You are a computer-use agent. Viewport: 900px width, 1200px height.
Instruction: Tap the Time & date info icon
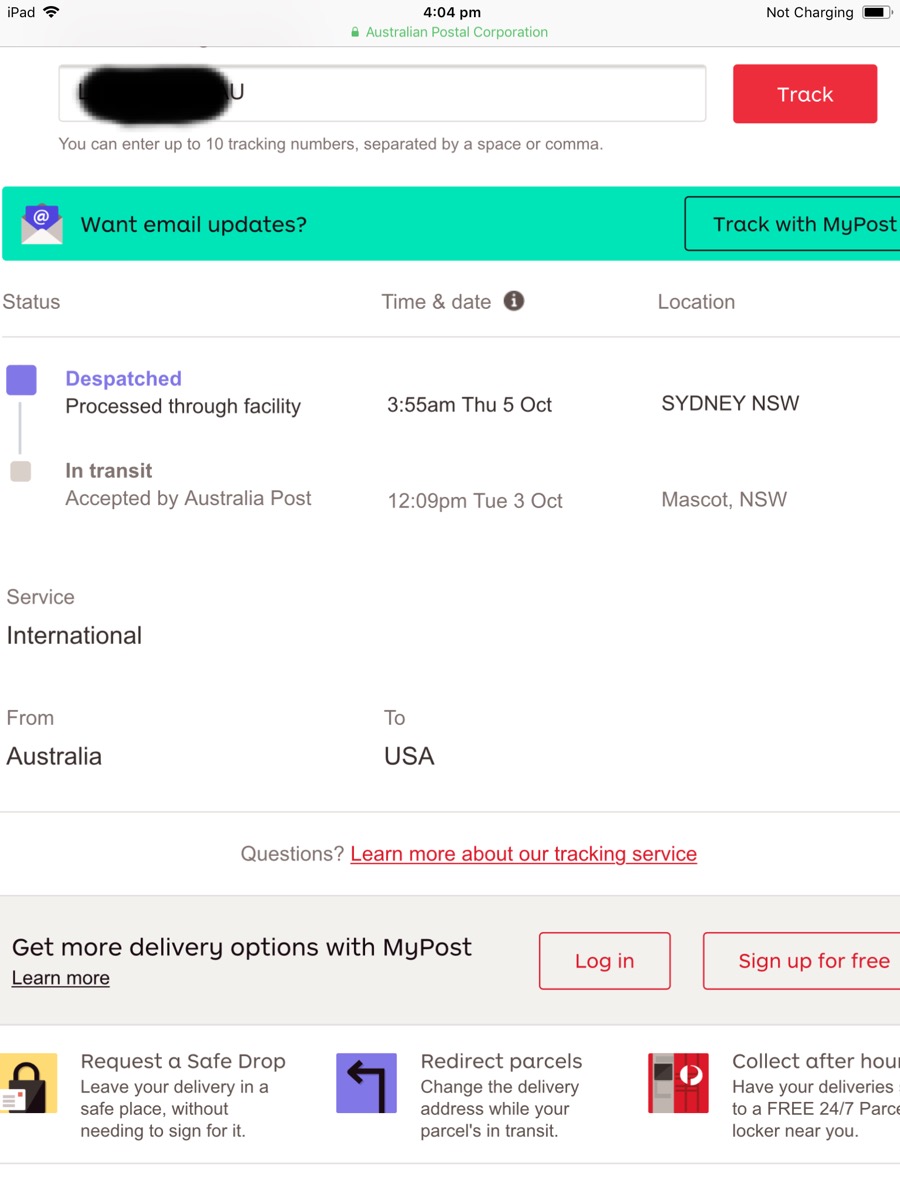[x=514, y=301]
